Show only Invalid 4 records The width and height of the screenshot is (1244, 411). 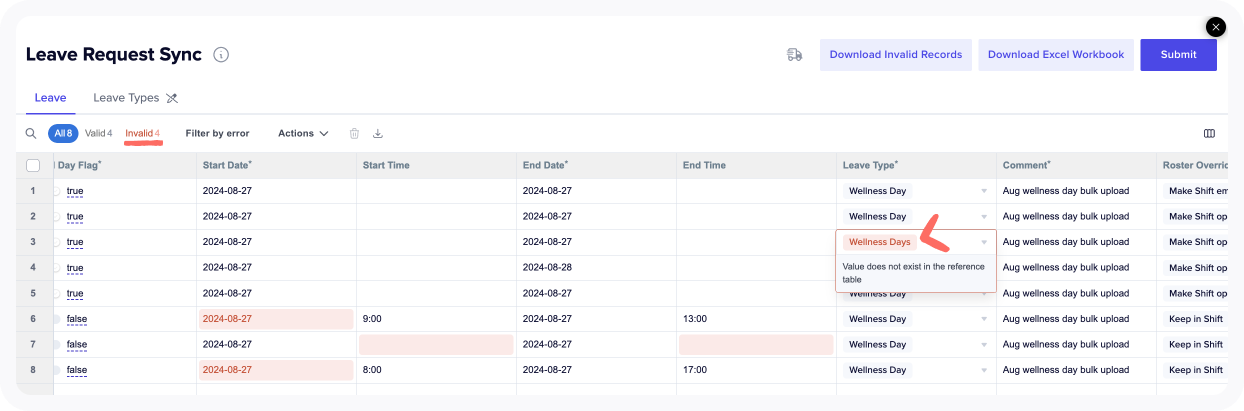click(x=142, y=133)
